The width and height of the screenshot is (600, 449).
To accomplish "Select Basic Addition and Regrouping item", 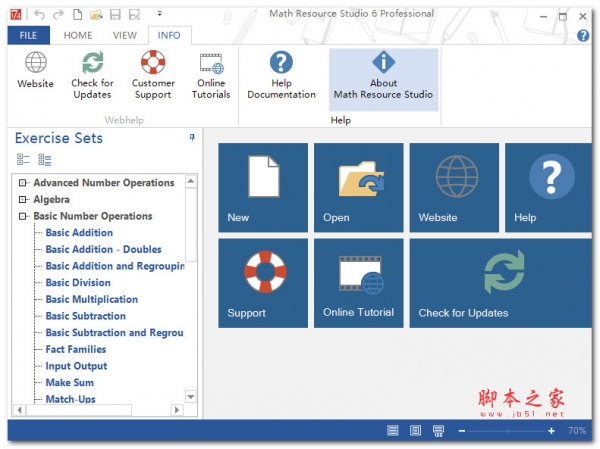I will (115, 266).
